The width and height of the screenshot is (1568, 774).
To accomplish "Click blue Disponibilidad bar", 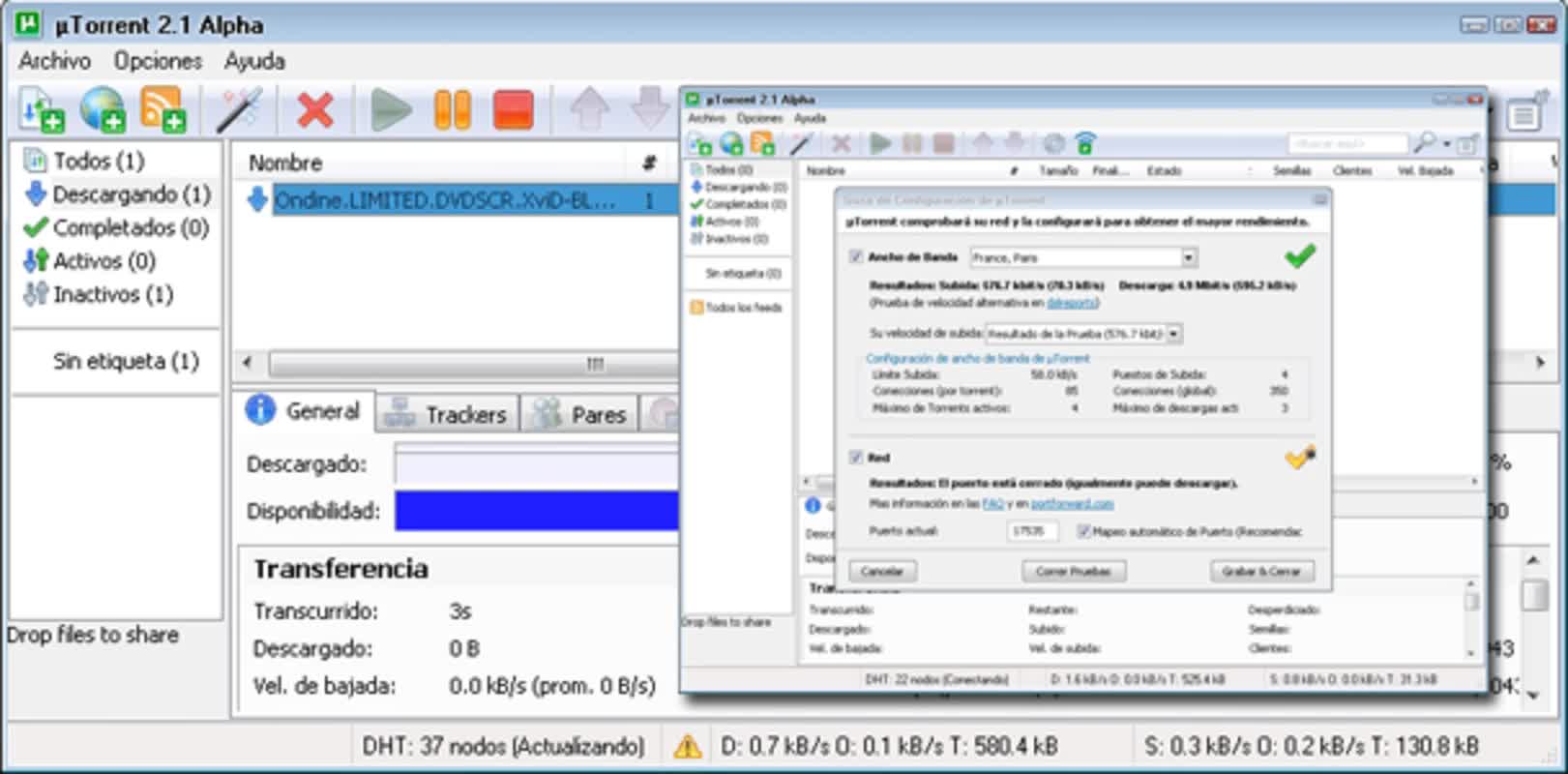I will coord(536,511).
